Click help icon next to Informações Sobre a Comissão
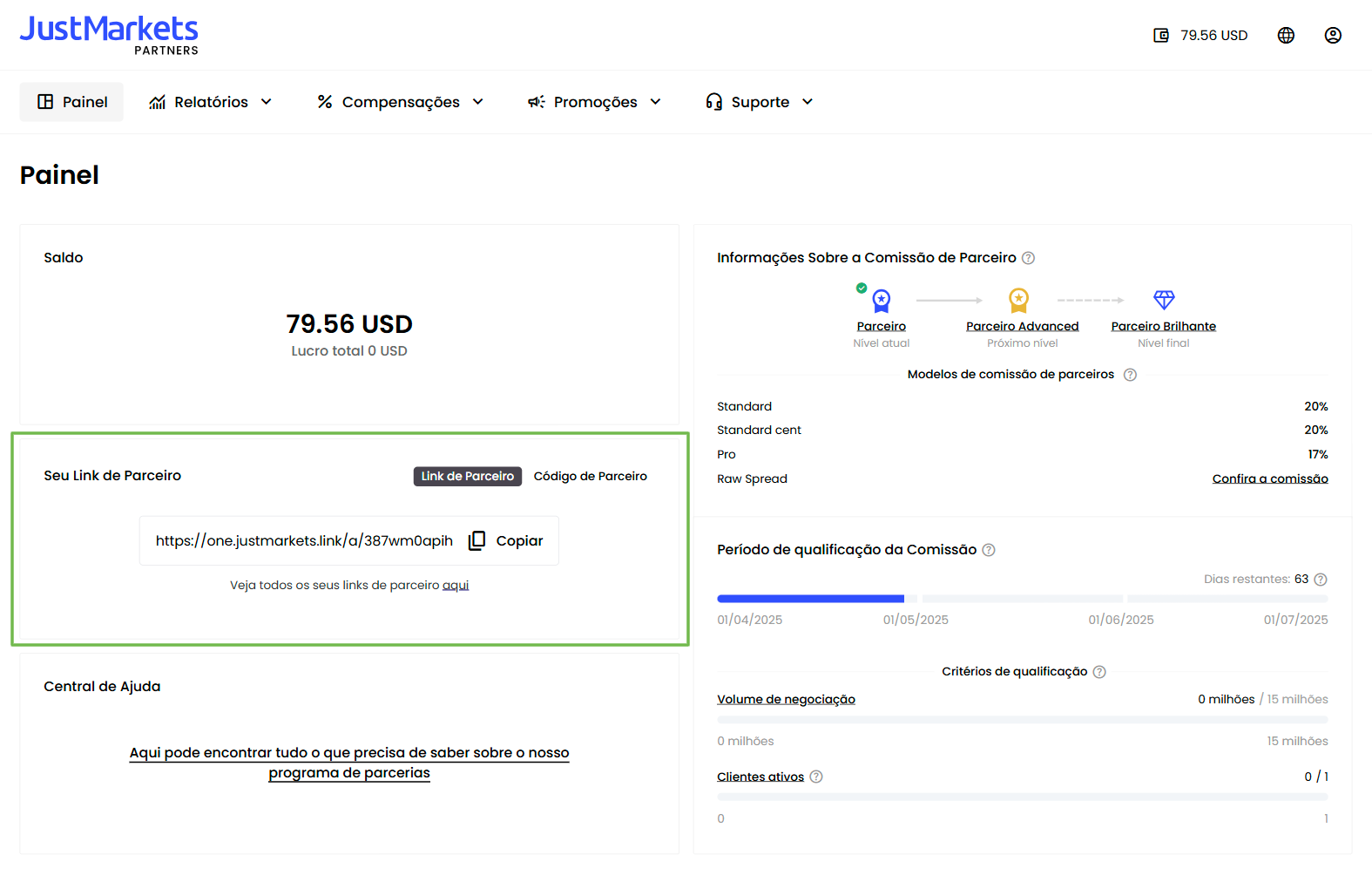Screen dimensions: 1372x882 click(1028, 258)
